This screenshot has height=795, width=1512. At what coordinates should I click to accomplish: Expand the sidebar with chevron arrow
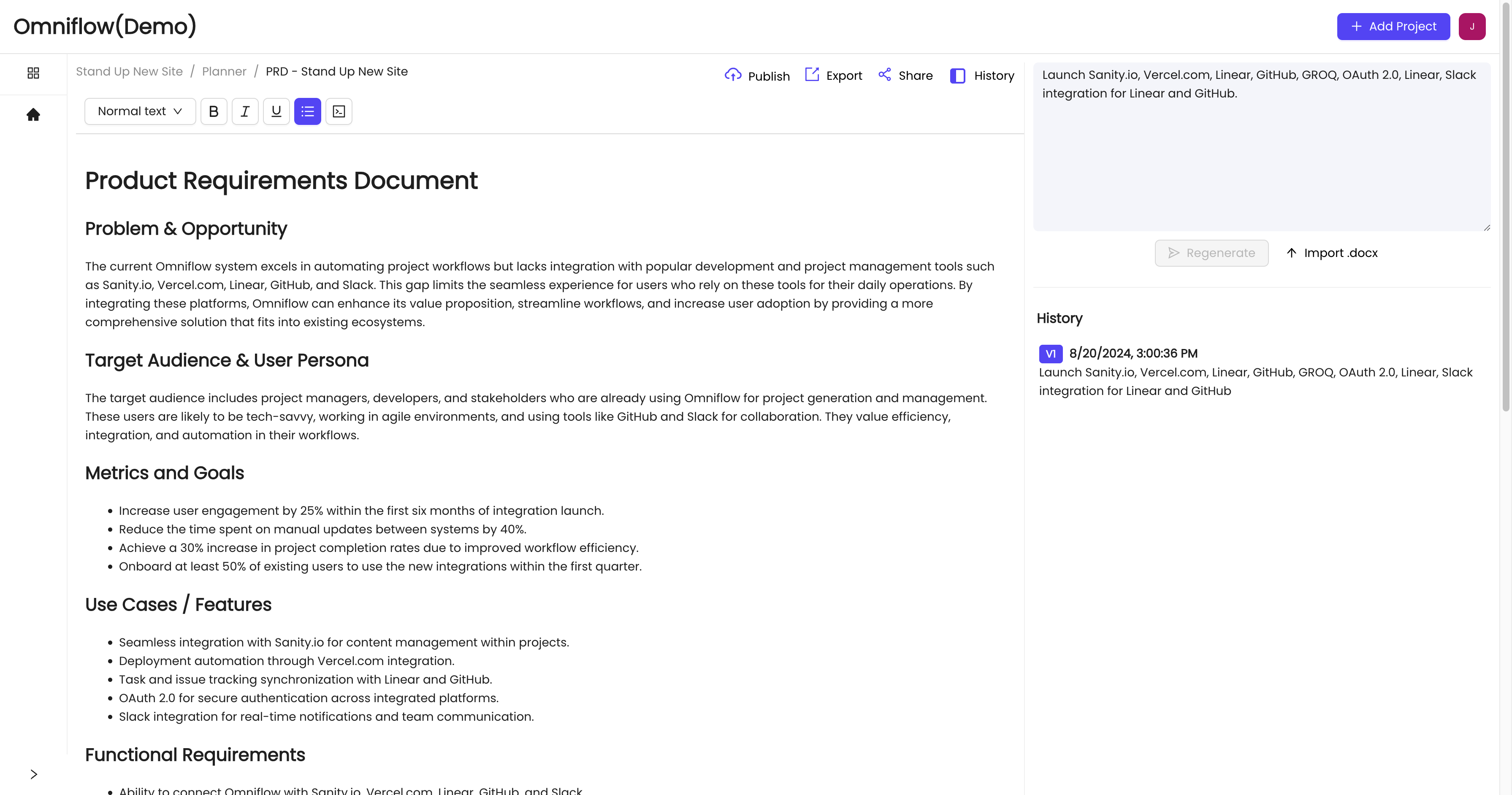(x=33, y=774)
